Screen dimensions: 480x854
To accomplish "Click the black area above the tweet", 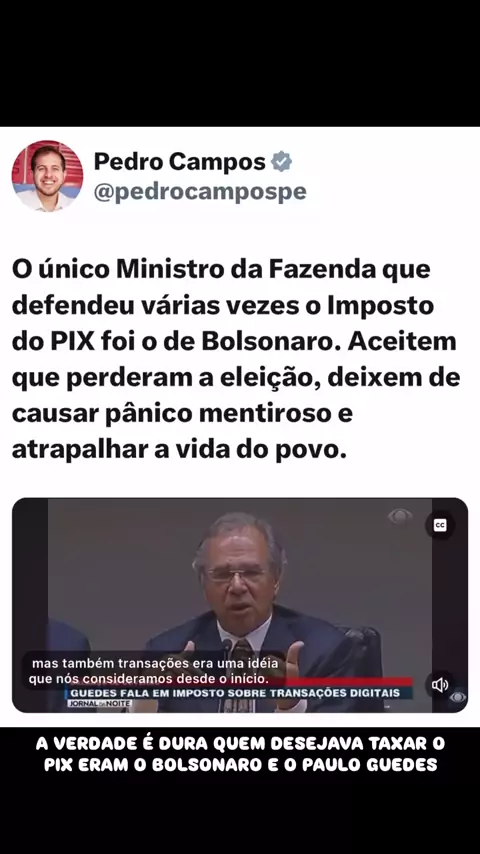I will pos(240,63).
